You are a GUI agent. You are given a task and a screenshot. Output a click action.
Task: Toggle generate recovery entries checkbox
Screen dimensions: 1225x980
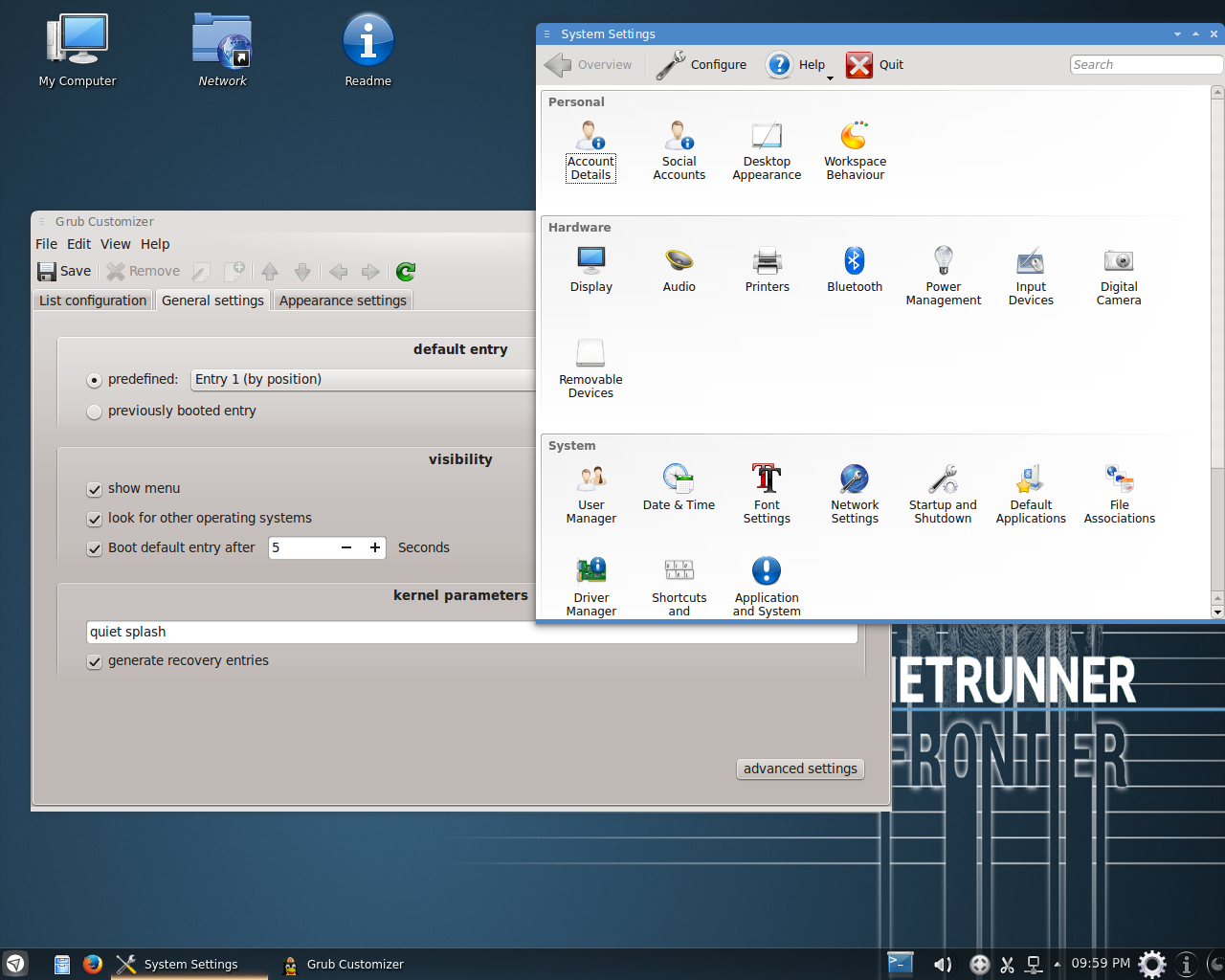(x=94, y=661)
